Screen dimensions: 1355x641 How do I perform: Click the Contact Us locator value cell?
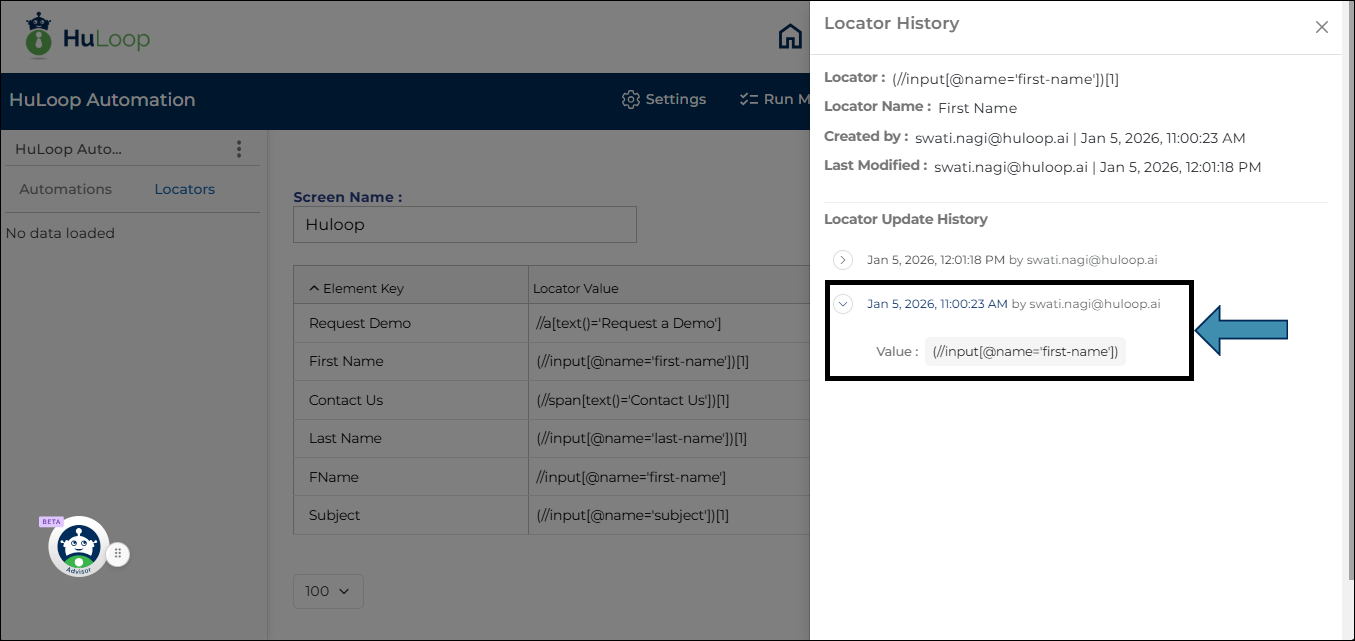(x=633, y=400)
